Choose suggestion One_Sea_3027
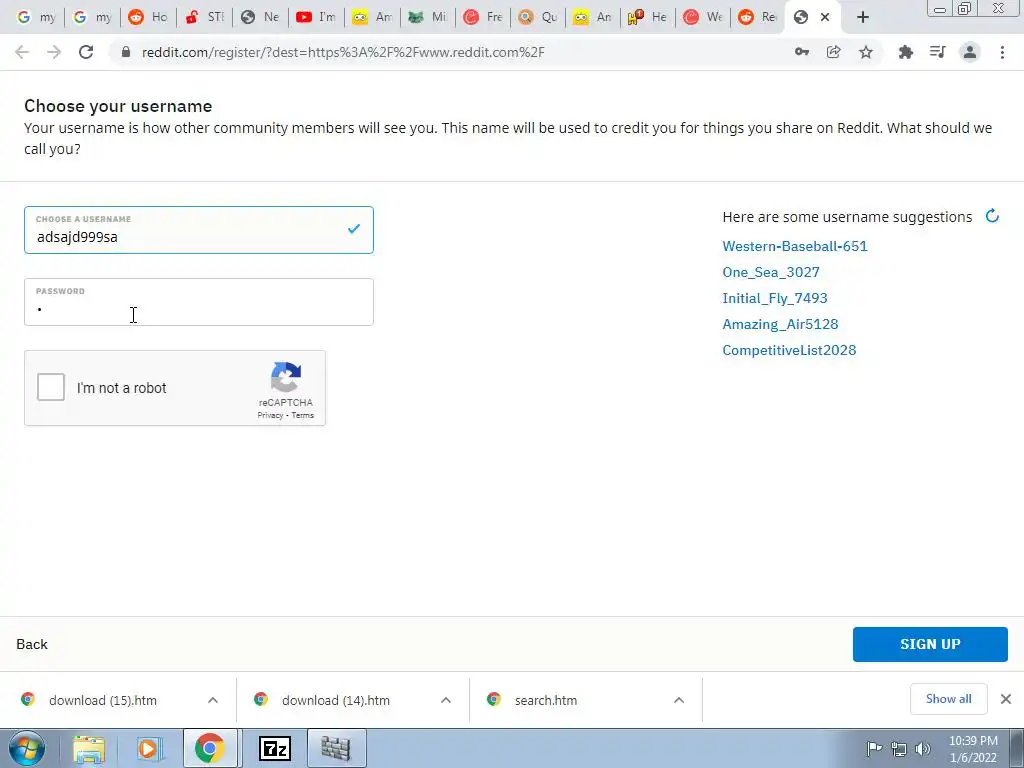The height and width of the screenshot is (768, 1024). tap(771, 272)
